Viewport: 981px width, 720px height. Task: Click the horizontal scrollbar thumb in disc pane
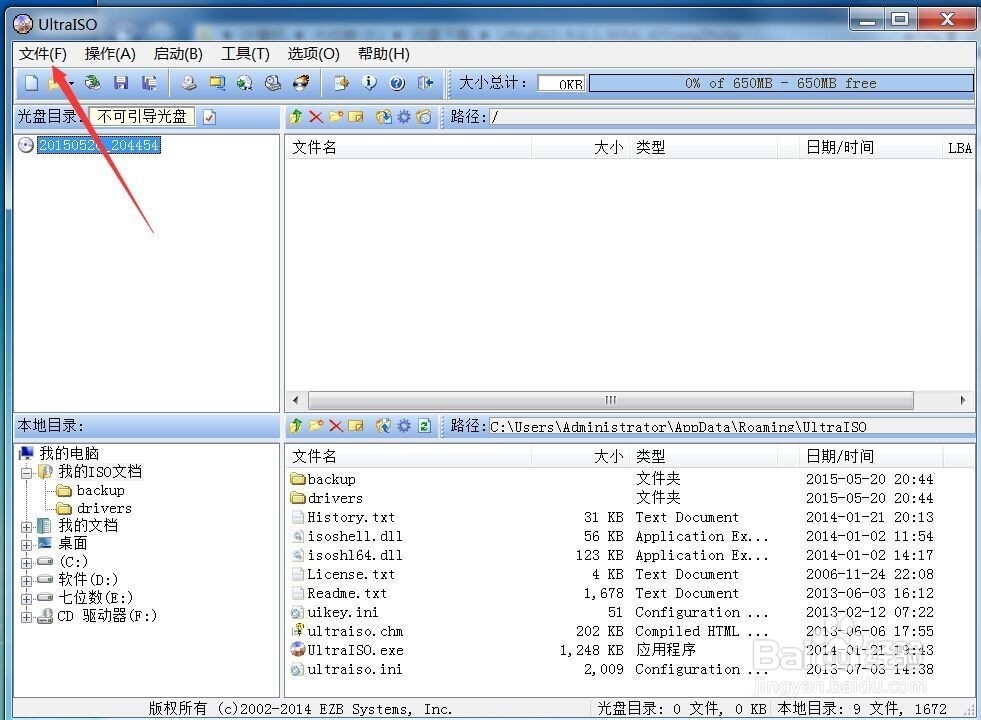click(x=611, y=400)
